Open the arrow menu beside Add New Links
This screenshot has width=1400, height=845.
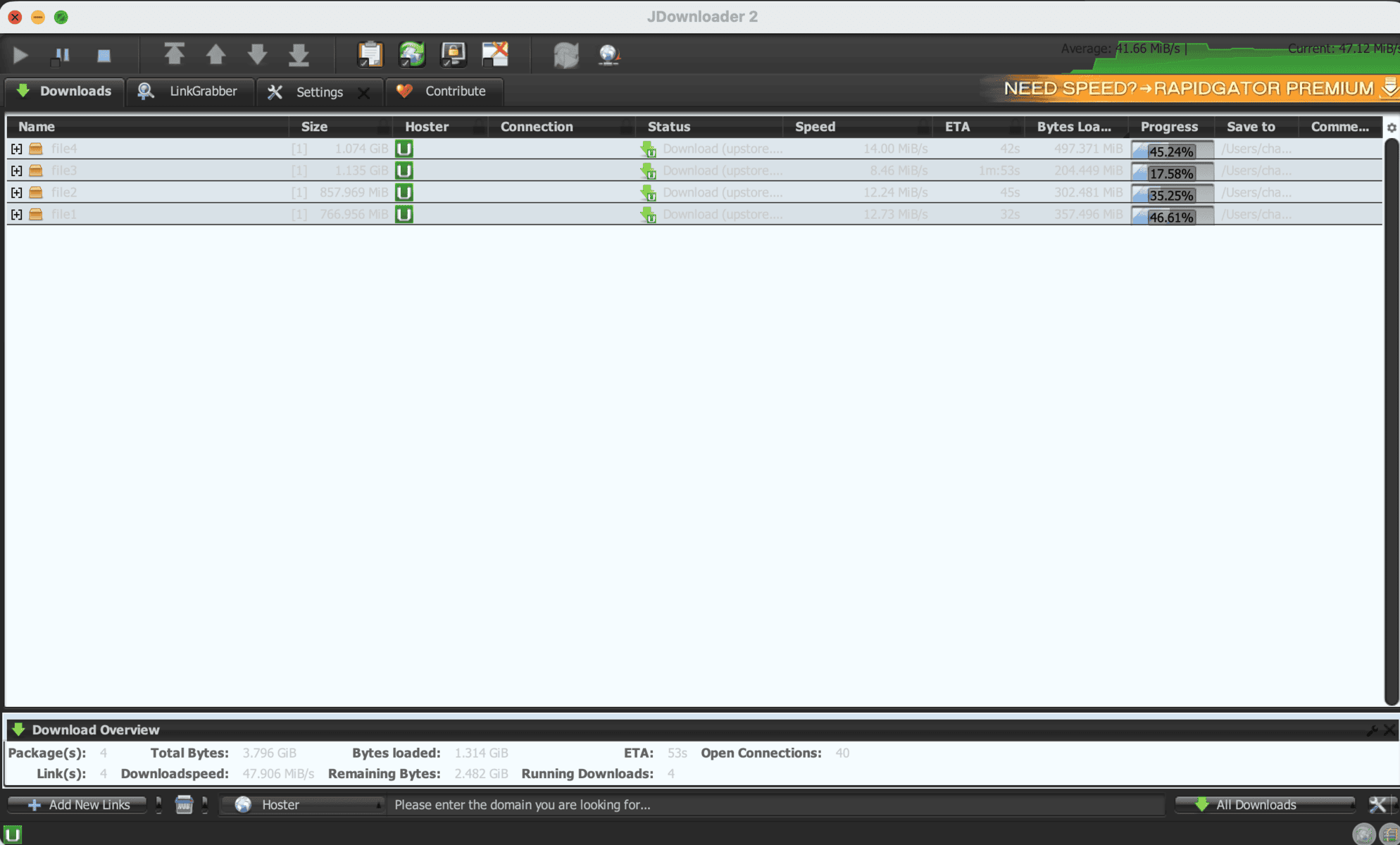coord(158,804)
